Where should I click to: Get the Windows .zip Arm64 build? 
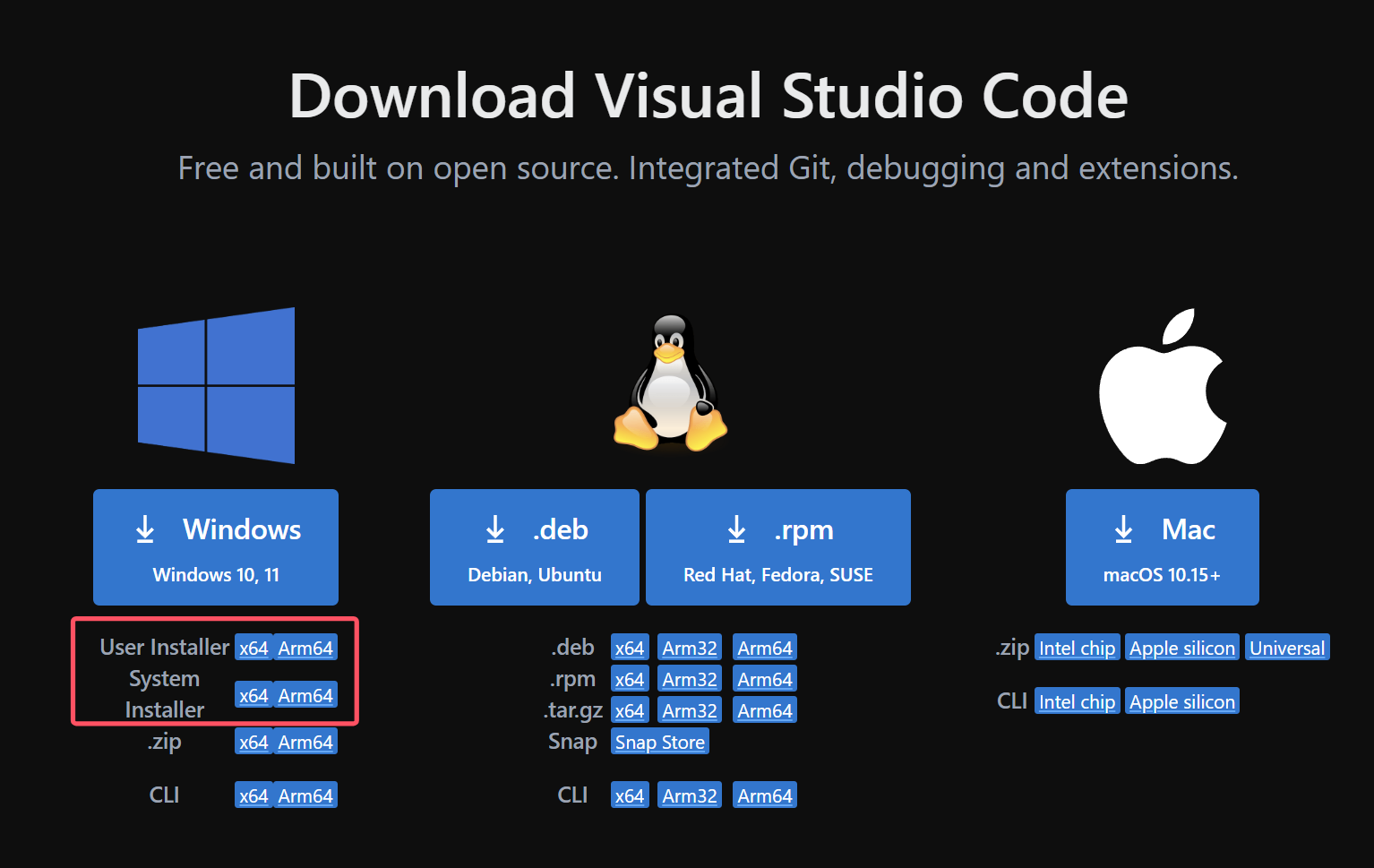point(305,742)
